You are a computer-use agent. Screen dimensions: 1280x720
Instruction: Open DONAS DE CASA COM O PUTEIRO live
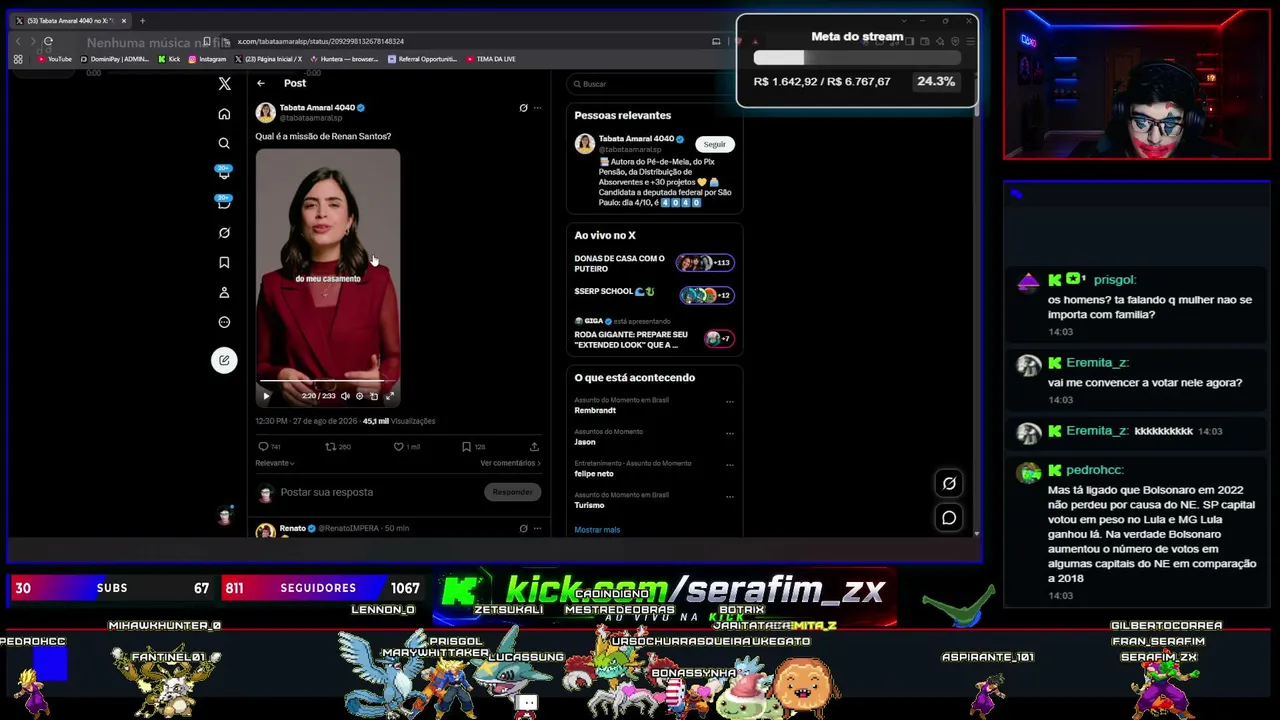[654, 263]
